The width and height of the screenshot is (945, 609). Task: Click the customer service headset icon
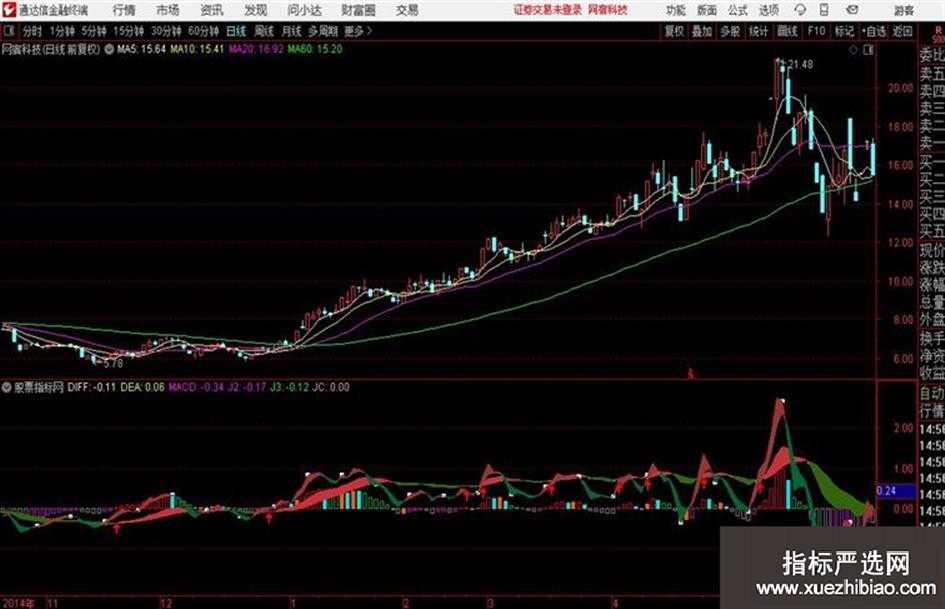click(800, 10)
